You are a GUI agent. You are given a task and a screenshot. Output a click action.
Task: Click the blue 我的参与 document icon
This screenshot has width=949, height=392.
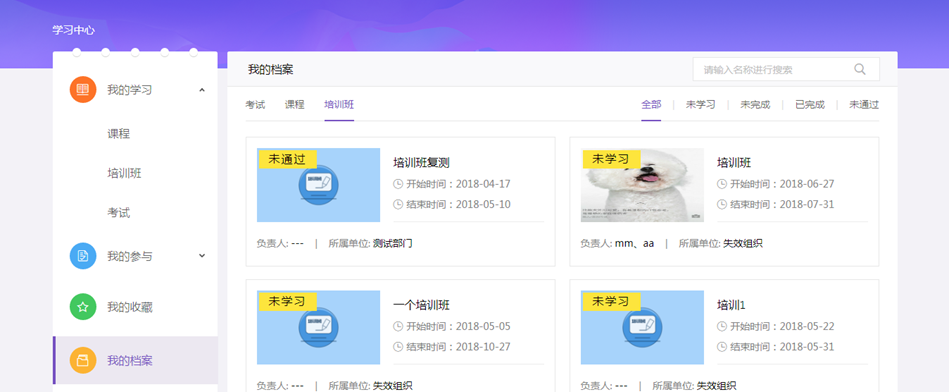[83, 256]
